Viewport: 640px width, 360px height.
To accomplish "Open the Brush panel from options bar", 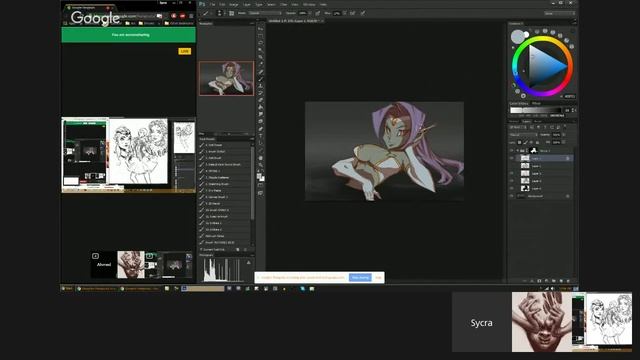I will pos(231,13).
